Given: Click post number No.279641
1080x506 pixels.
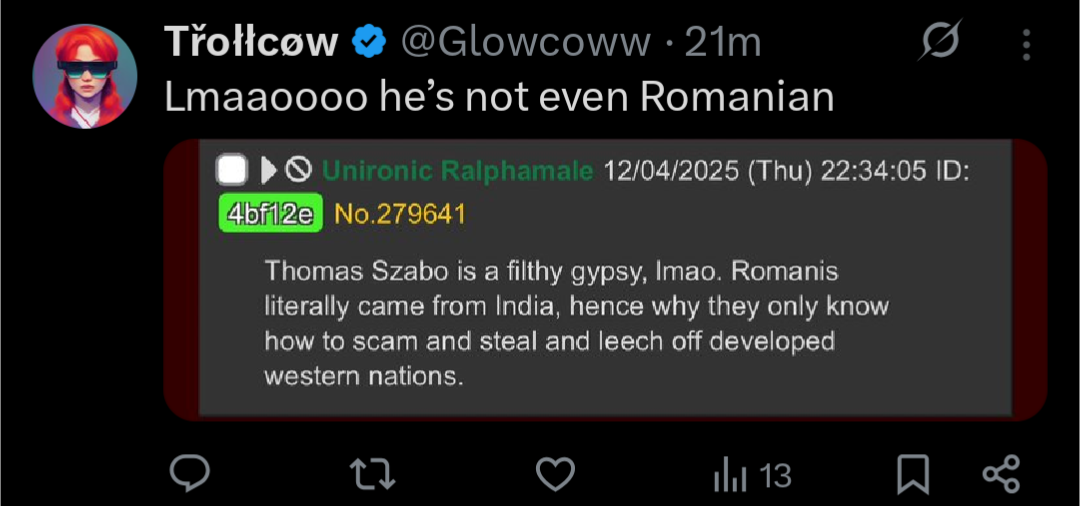Looking at the screenshot, I should point(400,214).
